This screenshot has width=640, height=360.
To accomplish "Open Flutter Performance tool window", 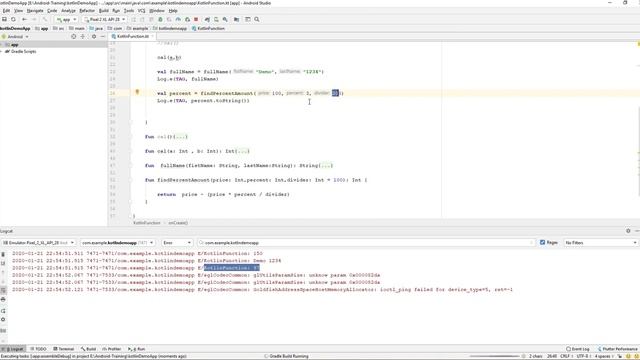I will [x=618, y=349].
